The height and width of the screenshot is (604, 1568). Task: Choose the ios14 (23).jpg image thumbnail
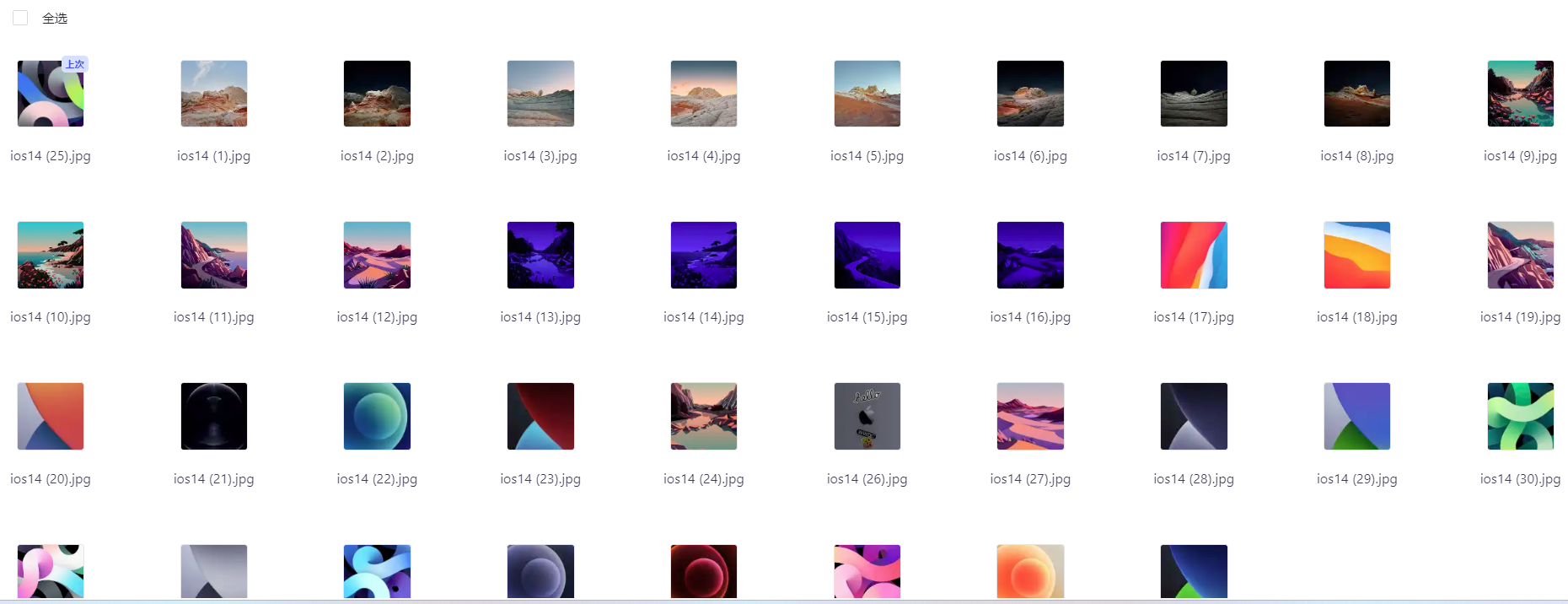click(x=540, y=417)
